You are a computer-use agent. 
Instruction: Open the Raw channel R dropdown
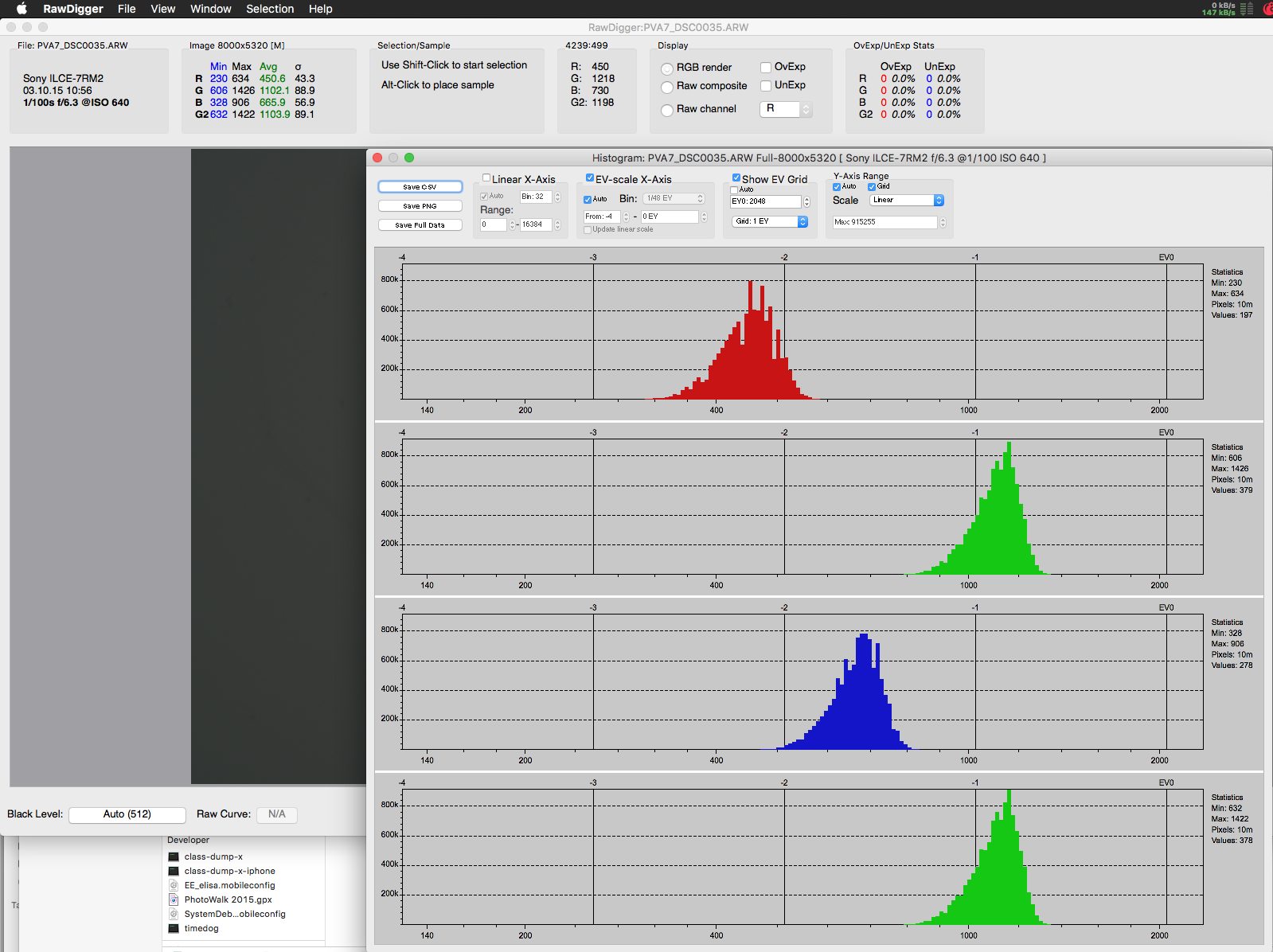786,109
